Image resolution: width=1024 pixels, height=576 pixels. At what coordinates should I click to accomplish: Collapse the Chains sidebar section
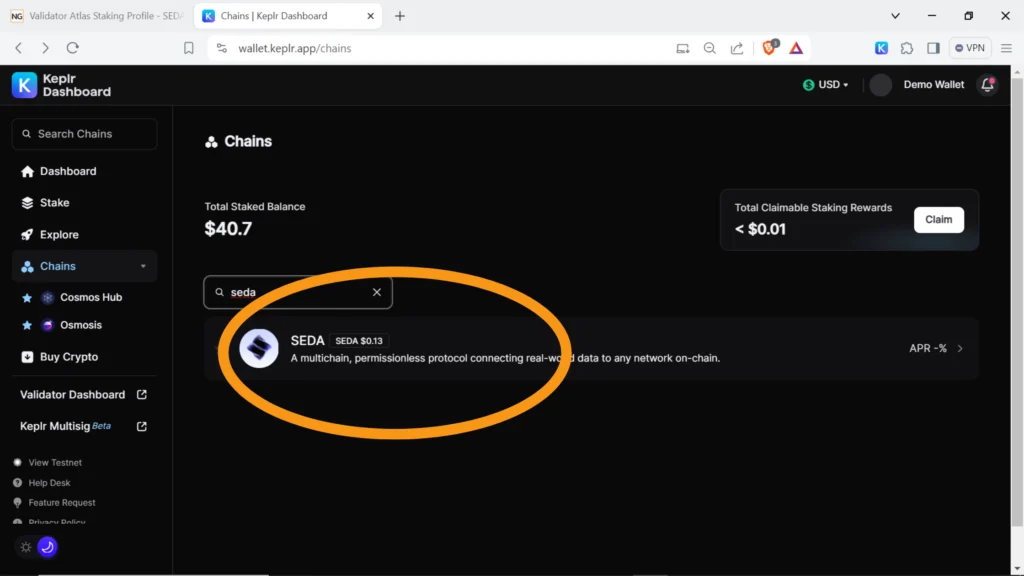(x=143, y=266)
